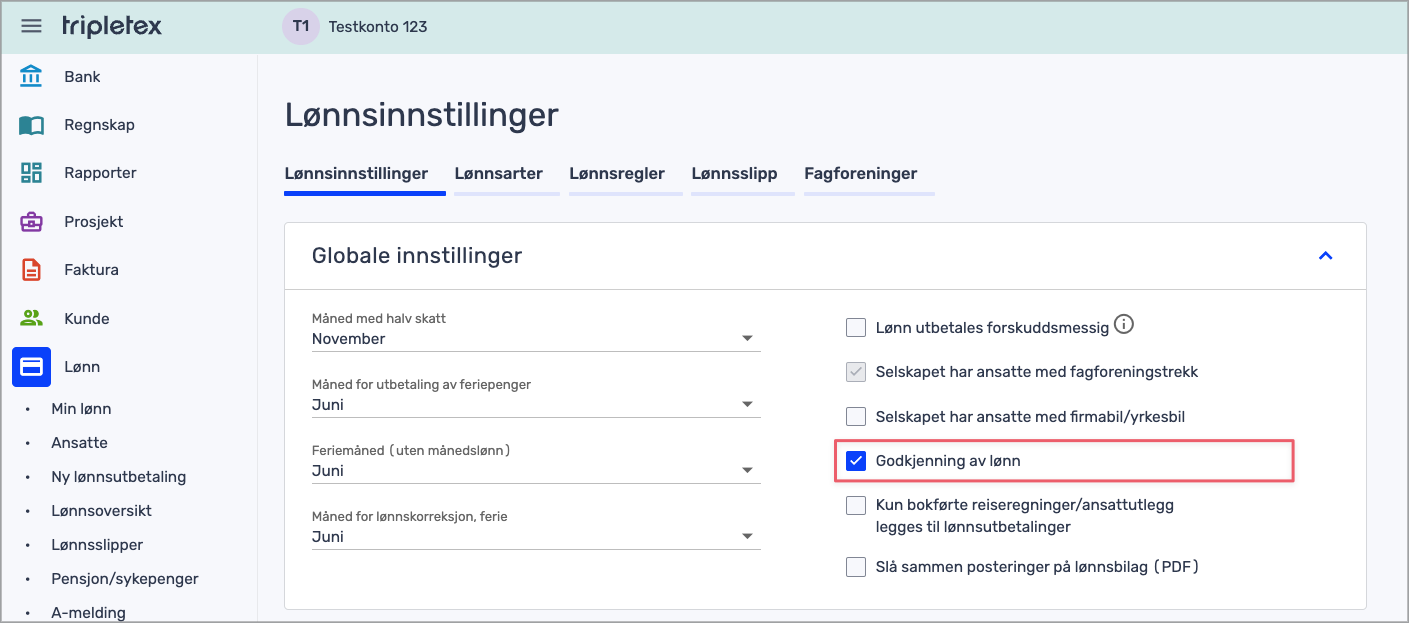Open Prosjekt briefcase icon
This screenshot has height=623, width=1409.
click(x=31, y=222)
